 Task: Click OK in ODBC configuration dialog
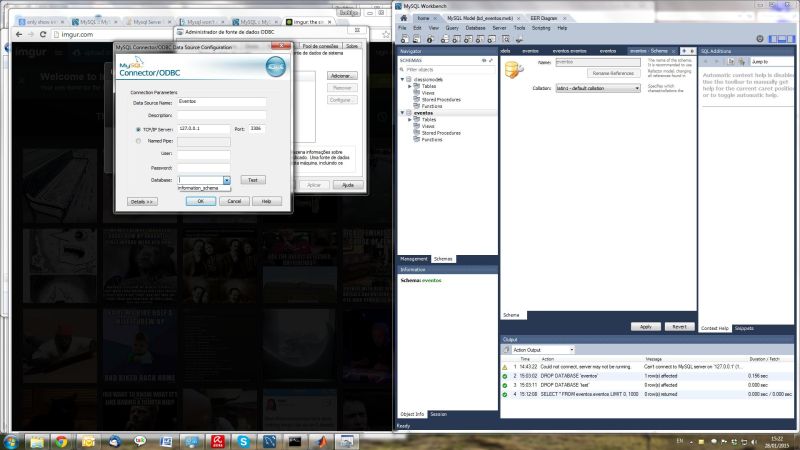pos(201,202)
